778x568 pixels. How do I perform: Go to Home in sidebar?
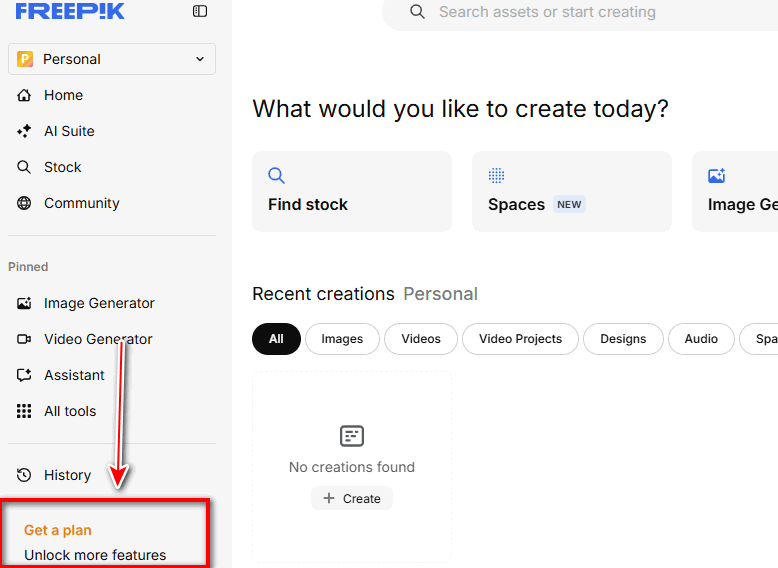click(x=63, y=95)
